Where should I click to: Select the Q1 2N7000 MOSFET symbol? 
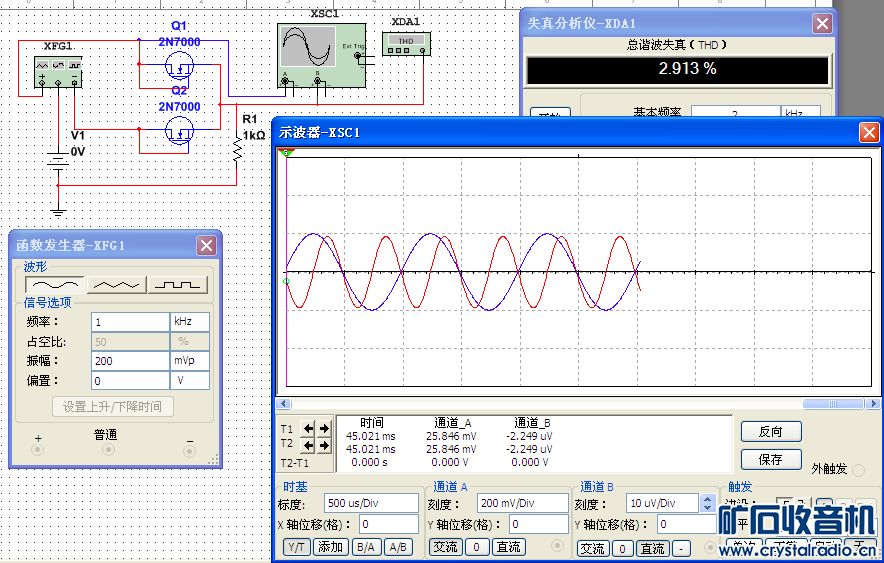pyautogui.click(x=180, y=68)
